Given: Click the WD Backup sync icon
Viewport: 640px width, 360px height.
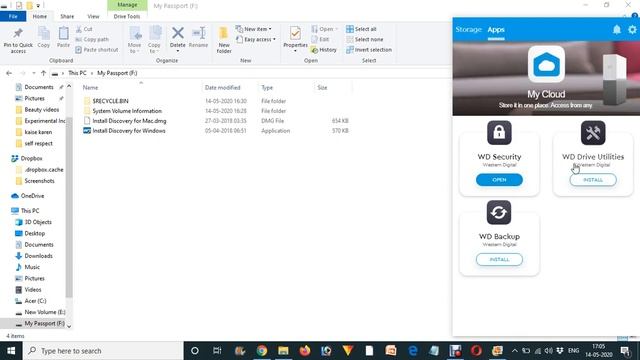Looking at the screenshot, I should [499, 212].
